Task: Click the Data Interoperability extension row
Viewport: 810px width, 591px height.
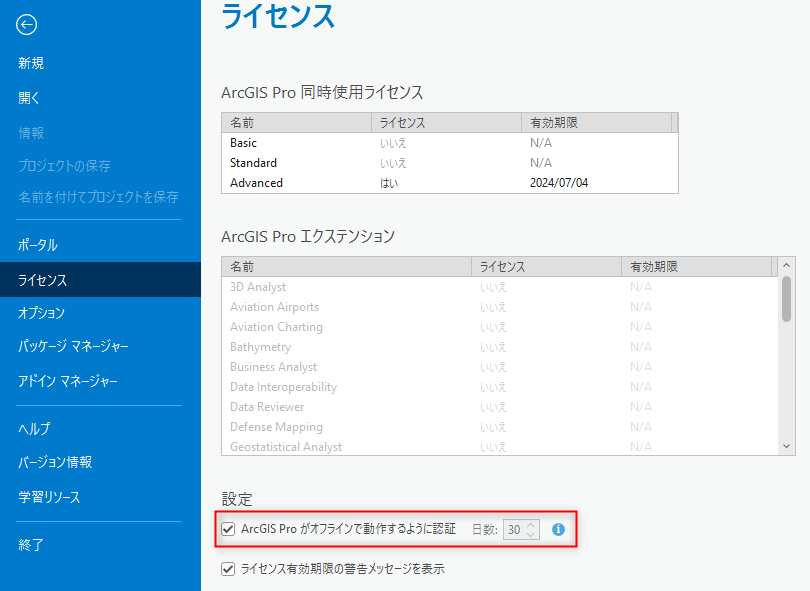Action: tap(500, 387)
